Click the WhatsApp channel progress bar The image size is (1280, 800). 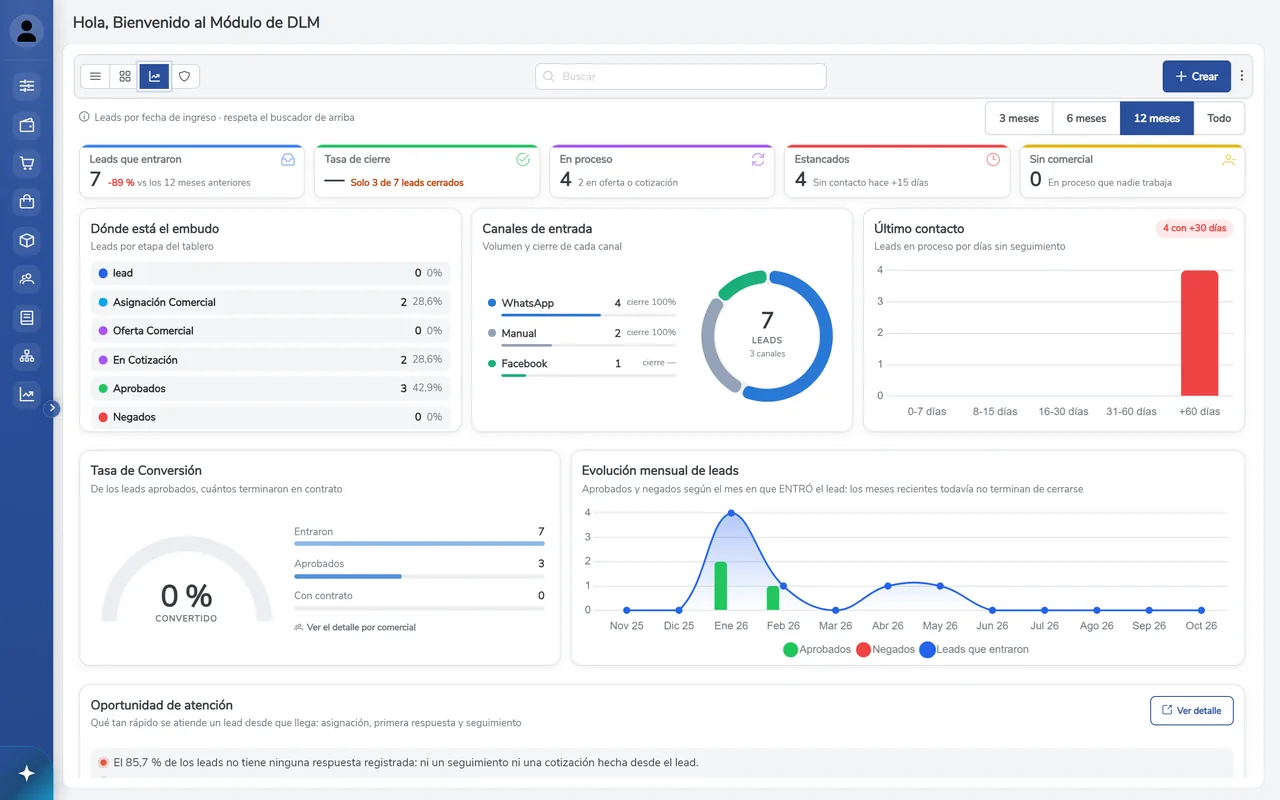click(x=588, y=315)
